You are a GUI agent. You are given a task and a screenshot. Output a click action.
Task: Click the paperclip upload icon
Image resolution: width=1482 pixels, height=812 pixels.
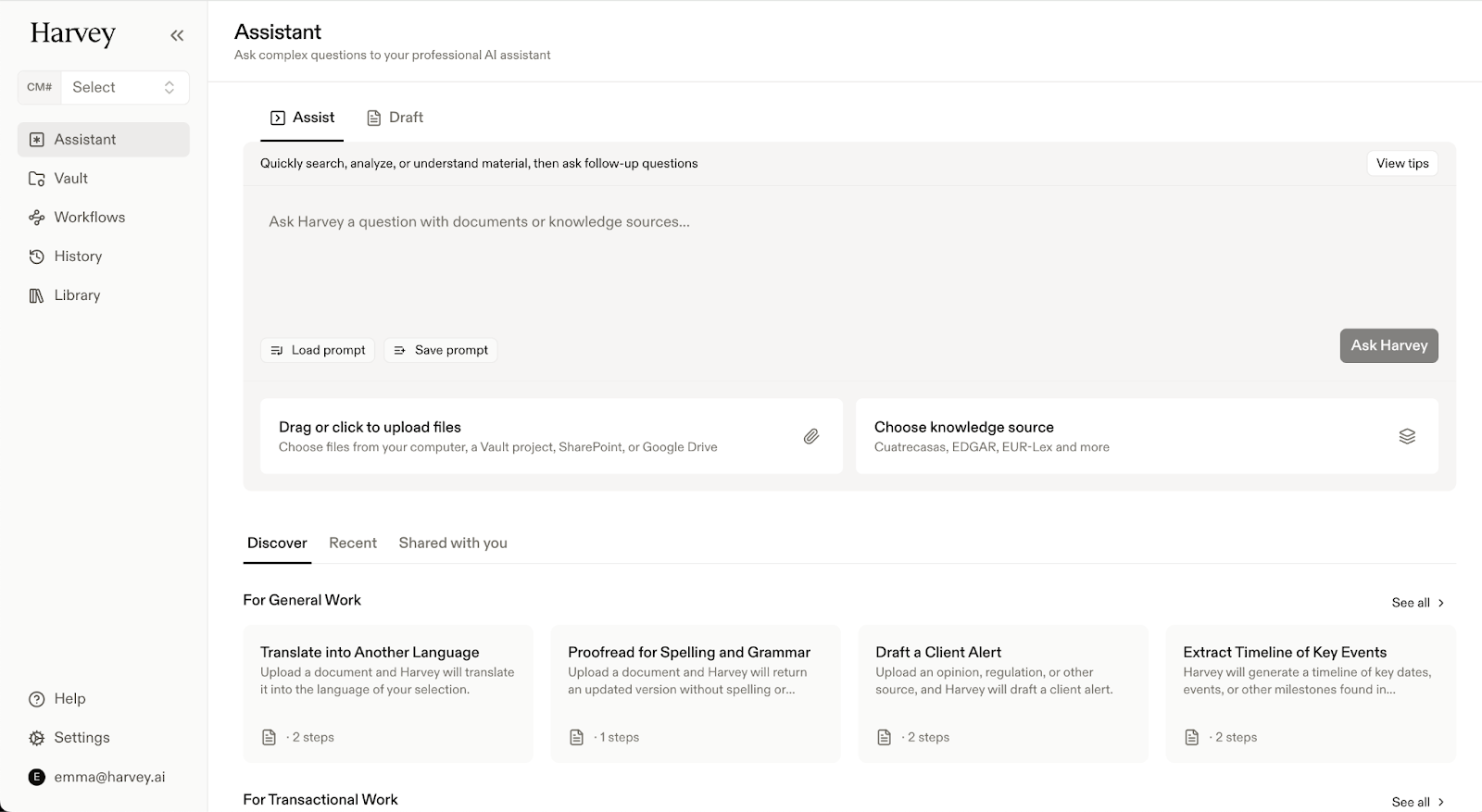coord(810,436)
